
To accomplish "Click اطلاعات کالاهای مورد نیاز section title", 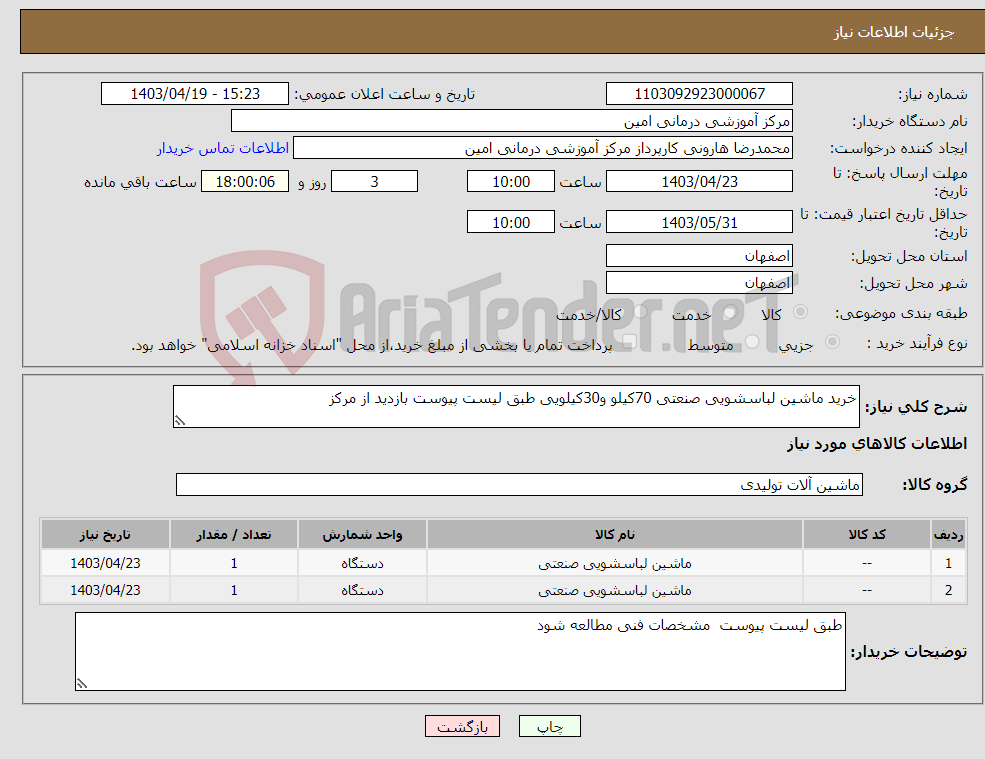I will tap(877, 444).
